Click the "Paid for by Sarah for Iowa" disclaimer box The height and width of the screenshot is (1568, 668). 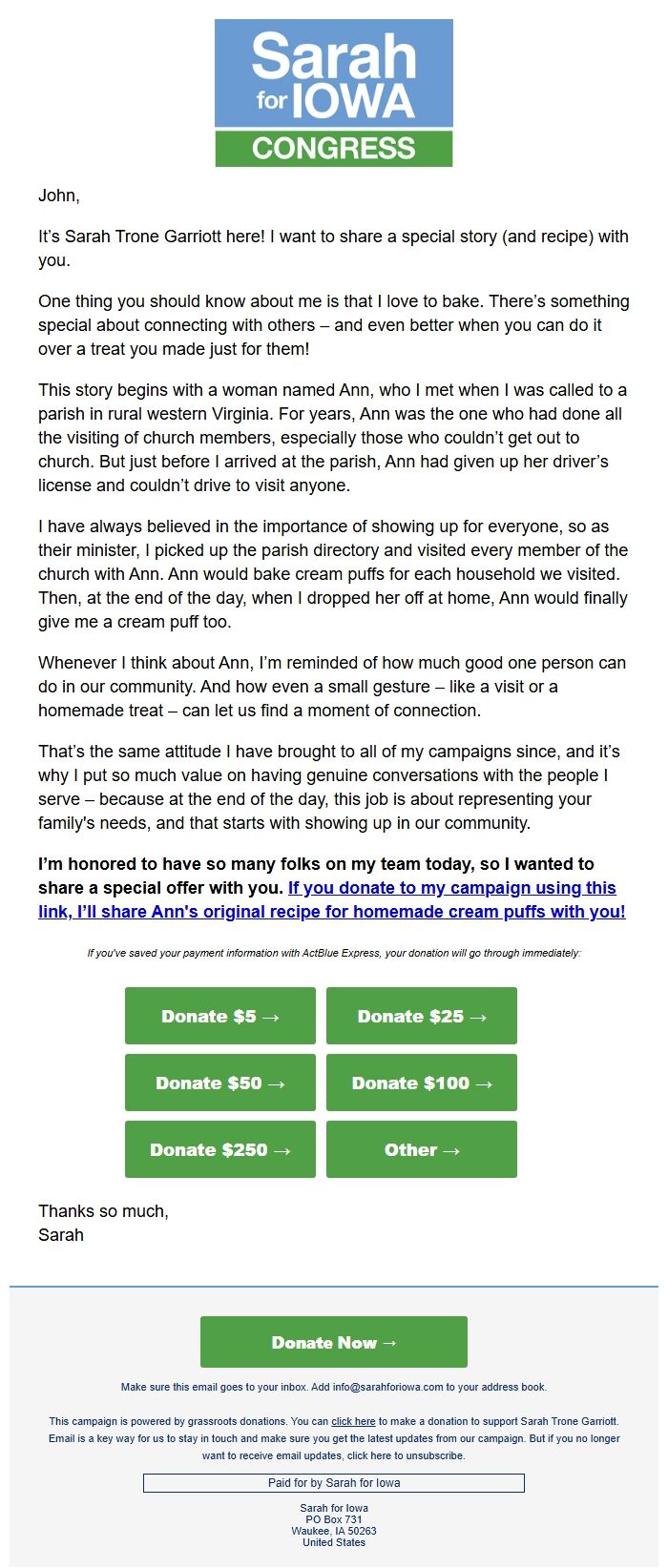(x=333, y=1482)
